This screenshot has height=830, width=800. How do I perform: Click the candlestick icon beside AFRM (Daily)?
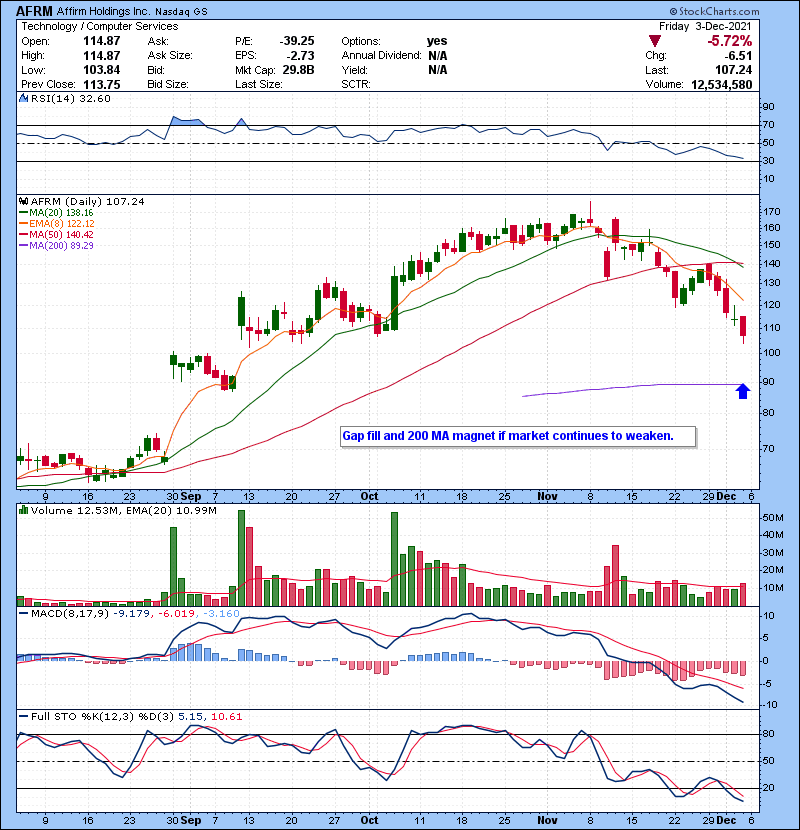click(23, 202)
